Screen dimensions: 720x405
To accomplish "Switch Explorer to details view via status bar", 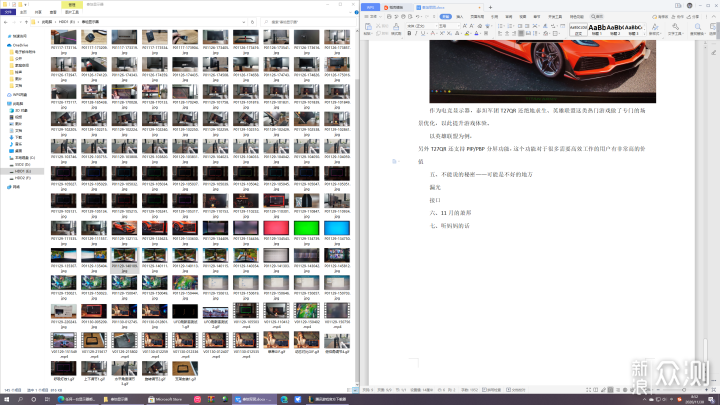I will click(x=349, y=390).
